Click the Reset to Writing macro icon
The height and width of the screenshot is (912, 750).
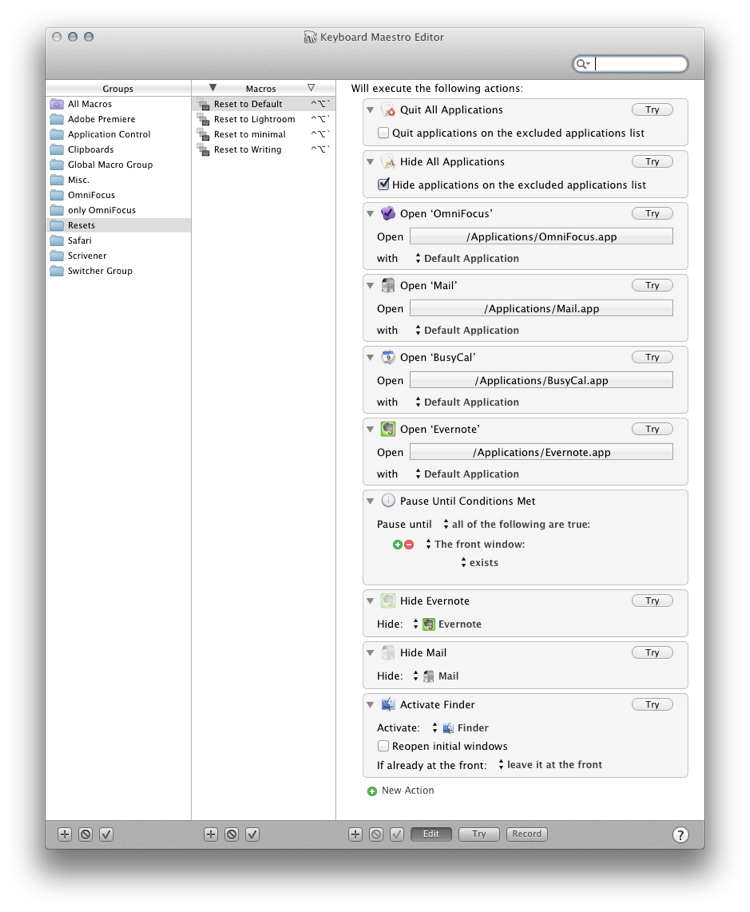coord(203,149)
